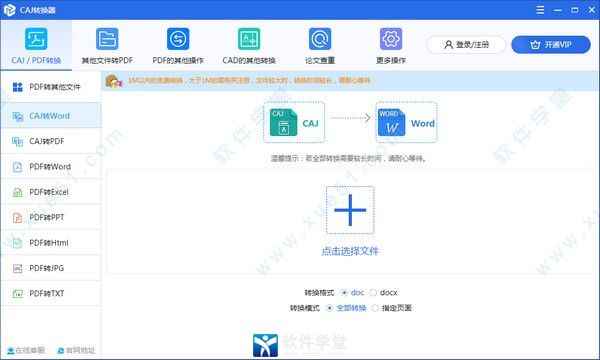Click the mascot icon in notice bar
This screenshot has height=360, width=600.
click(x=114, y=81)
